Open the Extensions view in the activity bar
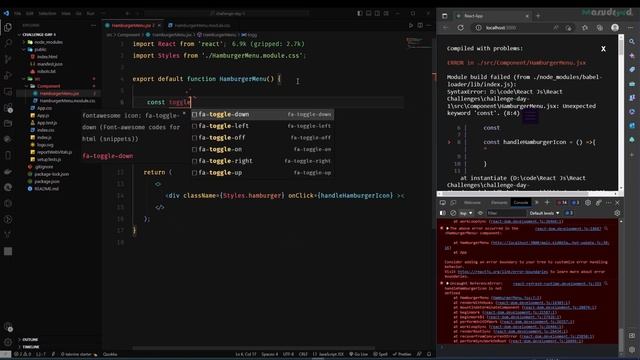The height and width of the screenshot is (360, 640). [x=8, y=108]
